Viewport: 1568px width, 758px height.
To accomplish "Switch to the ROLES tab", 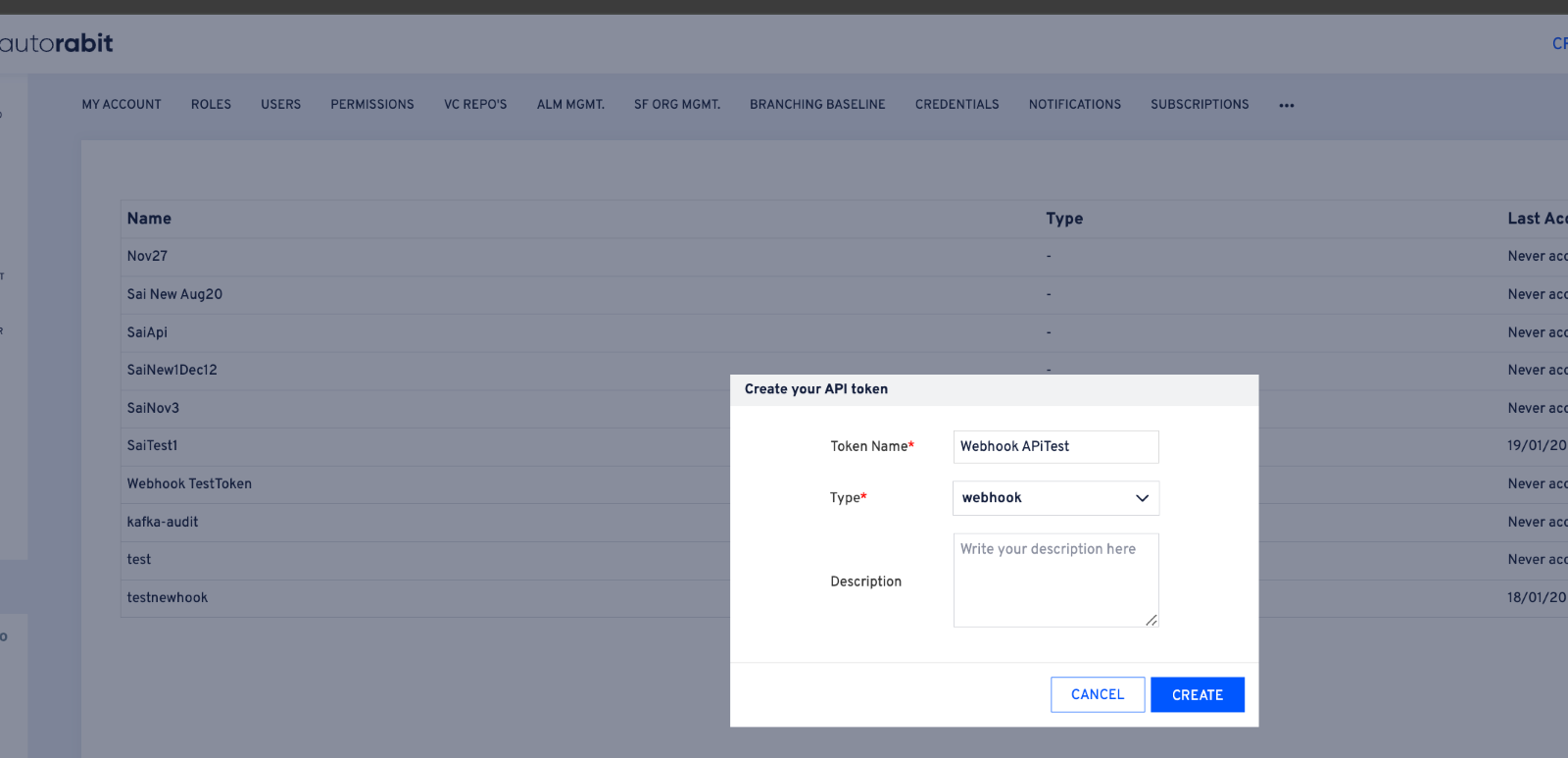I will [211, 105].
